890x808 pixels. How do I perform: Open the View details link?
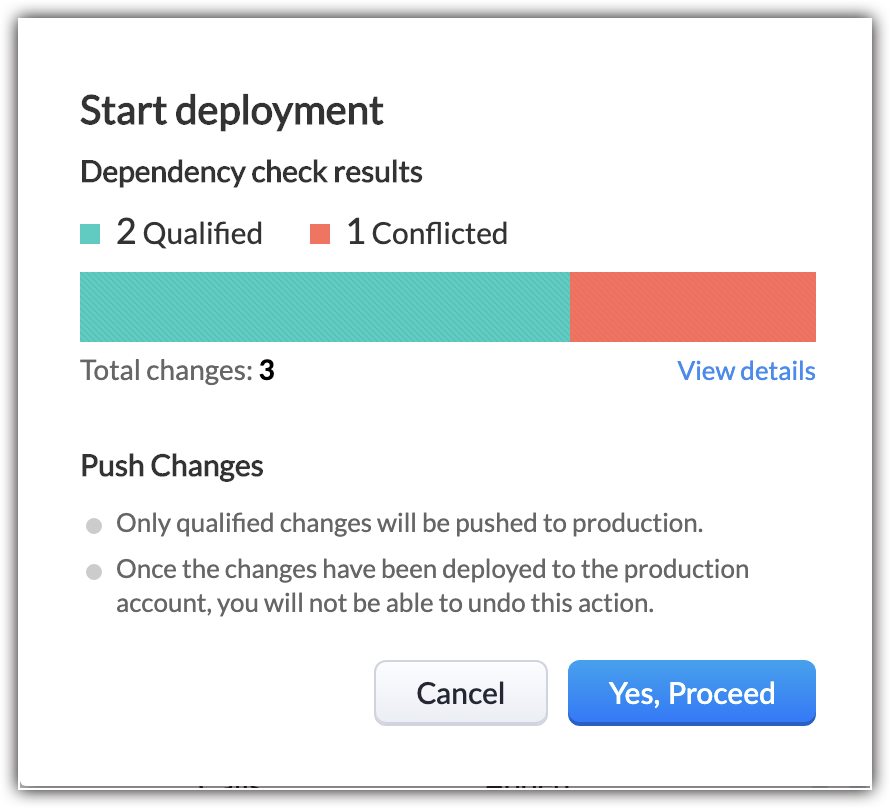[746, 371]
